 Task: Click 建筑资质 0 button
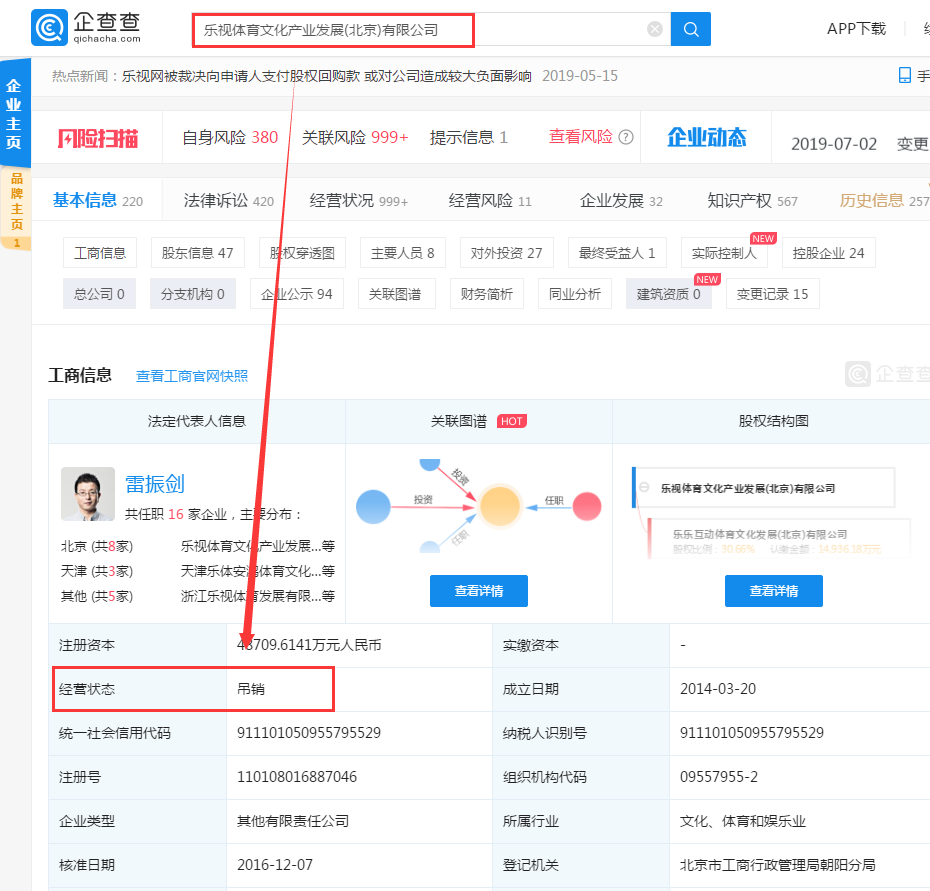(x=668, y=294)
